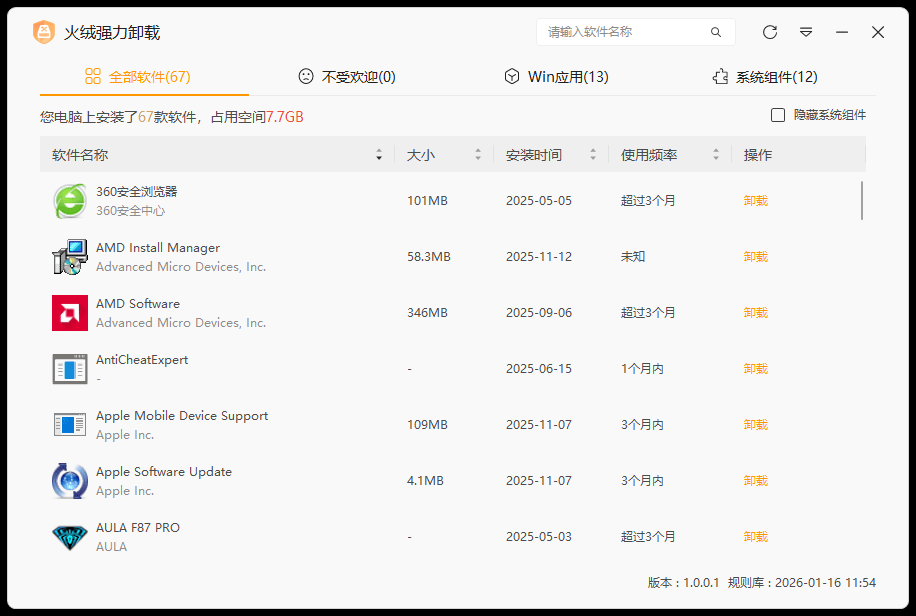This screenshot has width=916, height=616.
Task: Select the AntiCheatExpert program icon
Action: pos(70,369)
